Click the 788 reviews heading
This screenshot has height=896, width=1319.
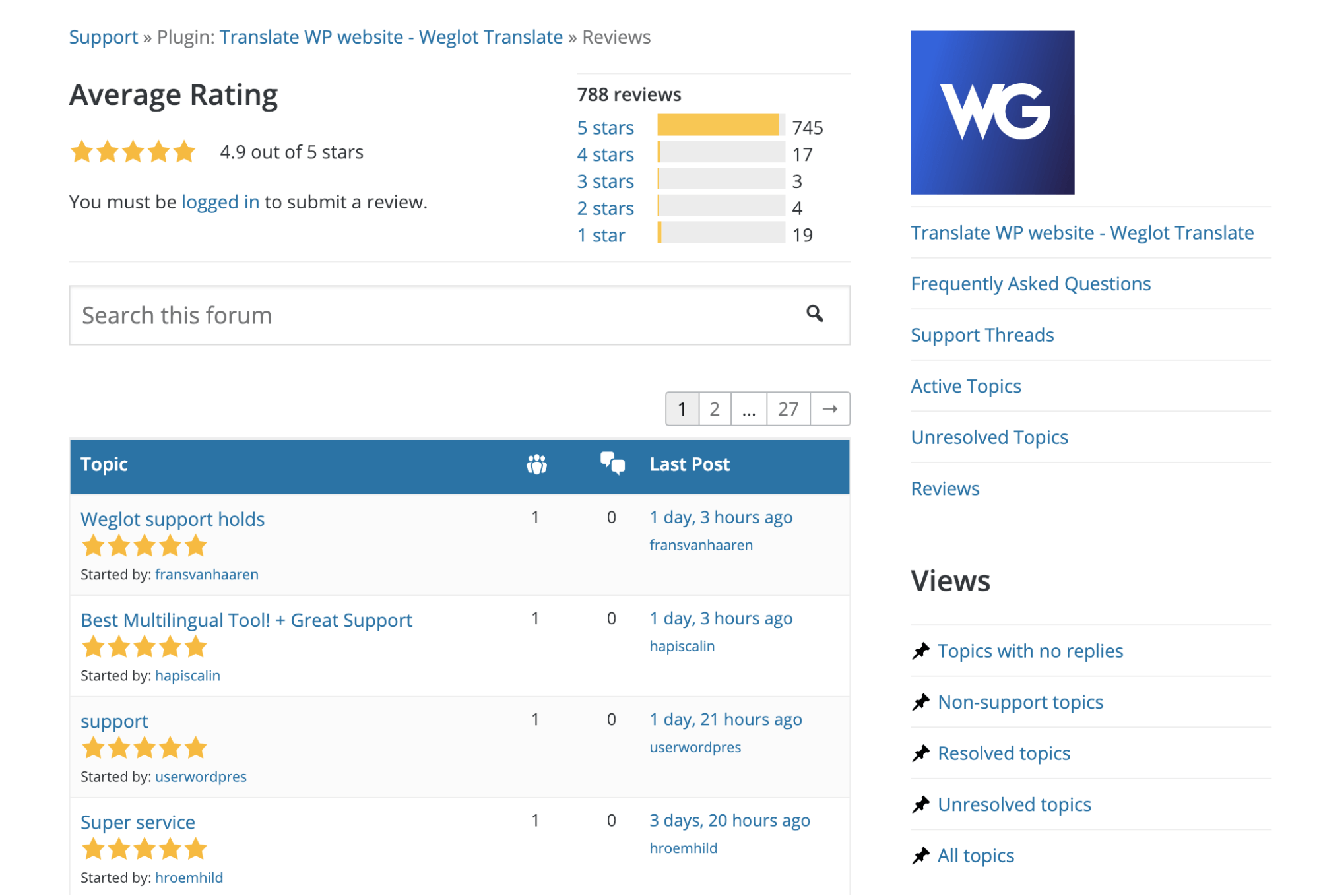point(629,94)
